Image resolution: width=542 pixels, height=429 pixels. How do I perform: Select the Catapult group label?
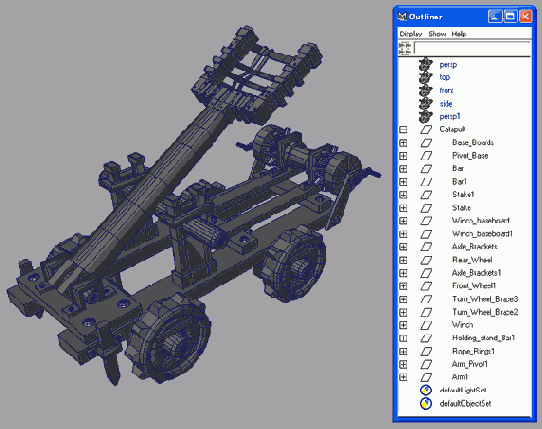(x=452, y=129)
